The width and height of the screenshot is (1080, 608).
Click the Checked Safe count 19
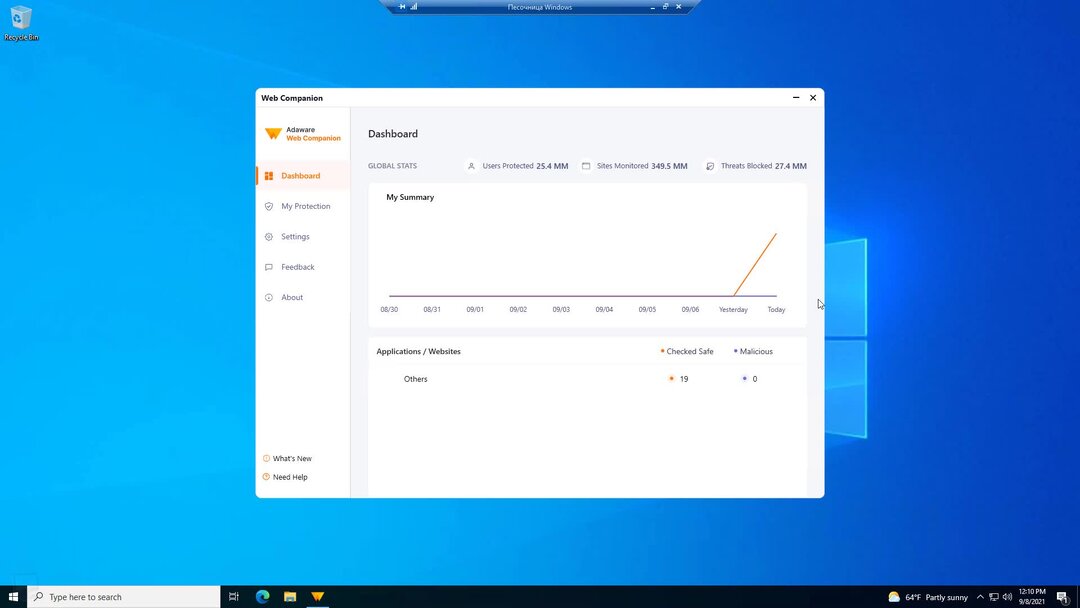(684, 379)
